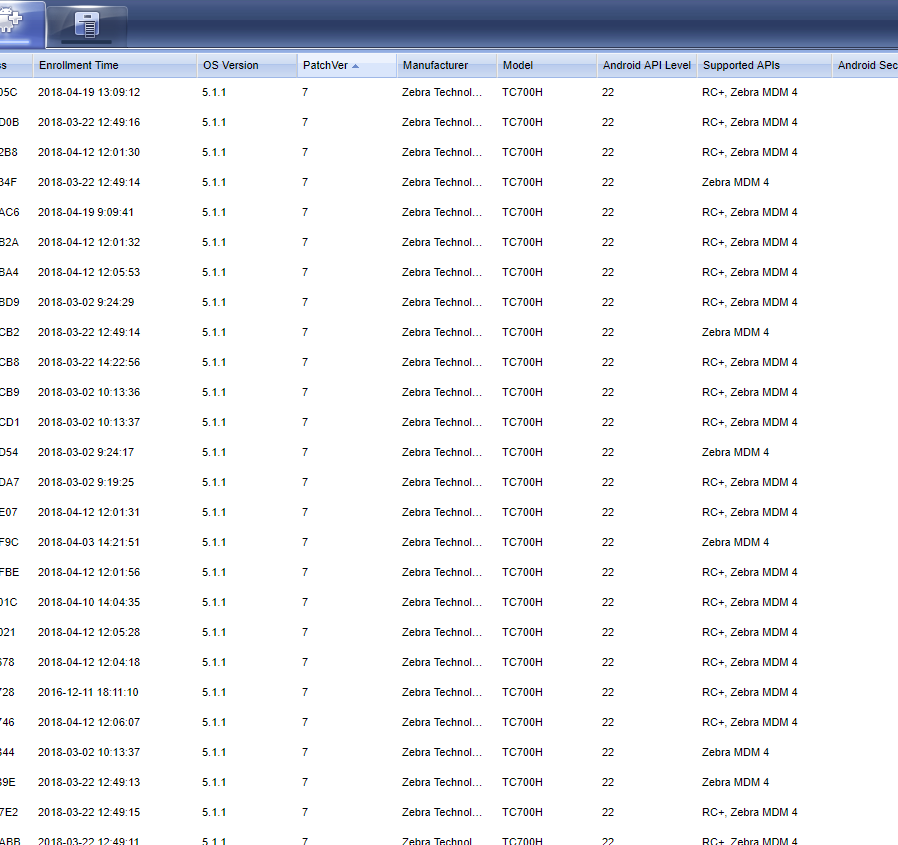Click the Manufacturer column header

coord(435,65)
